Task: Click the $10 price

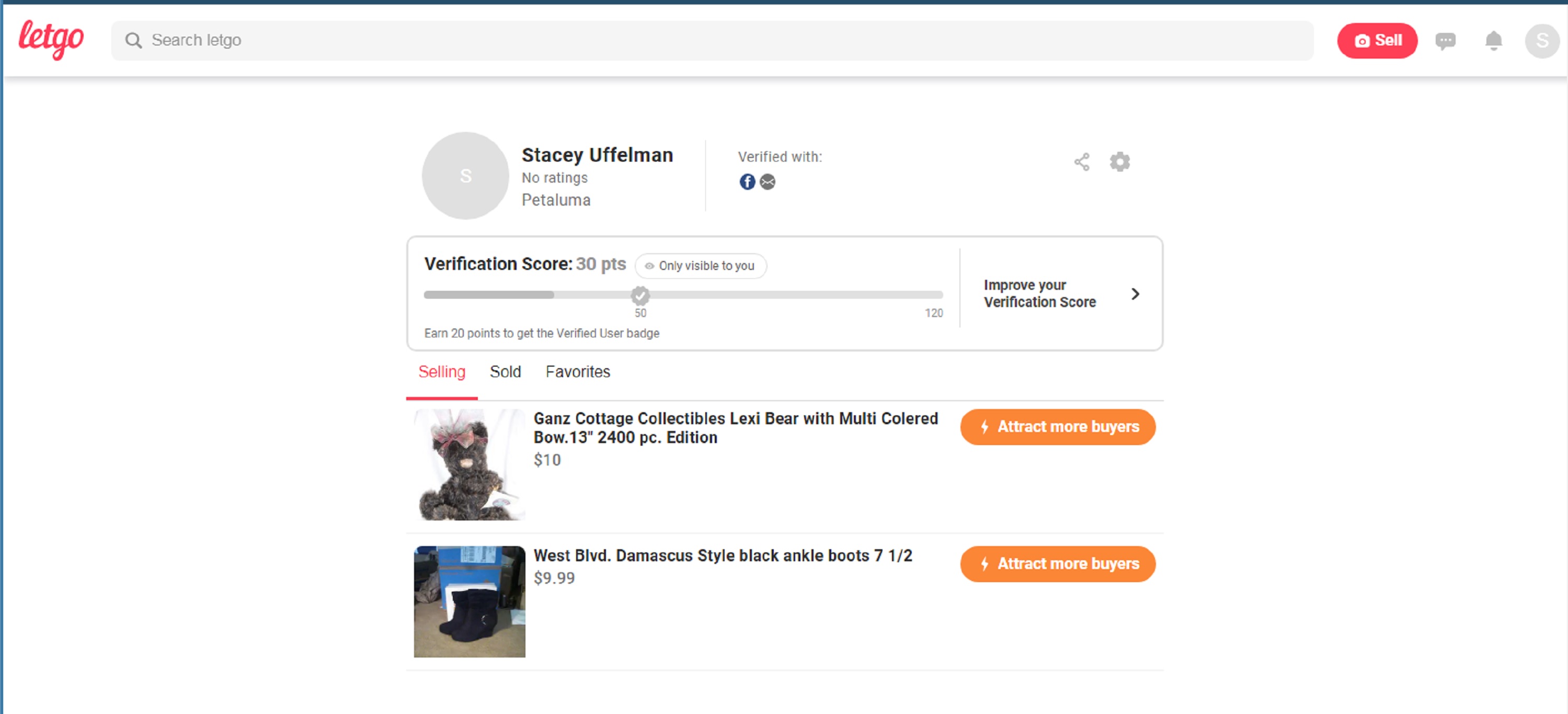Action: [x=547, y=460]
